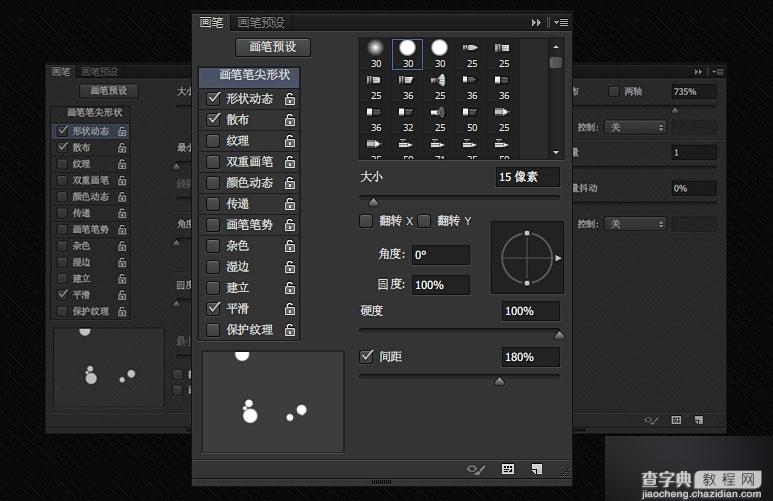The width and height of the screenshot is (773, 501).
Task: Enable the 翻转 X checkbox
Action: click(366, 220)
